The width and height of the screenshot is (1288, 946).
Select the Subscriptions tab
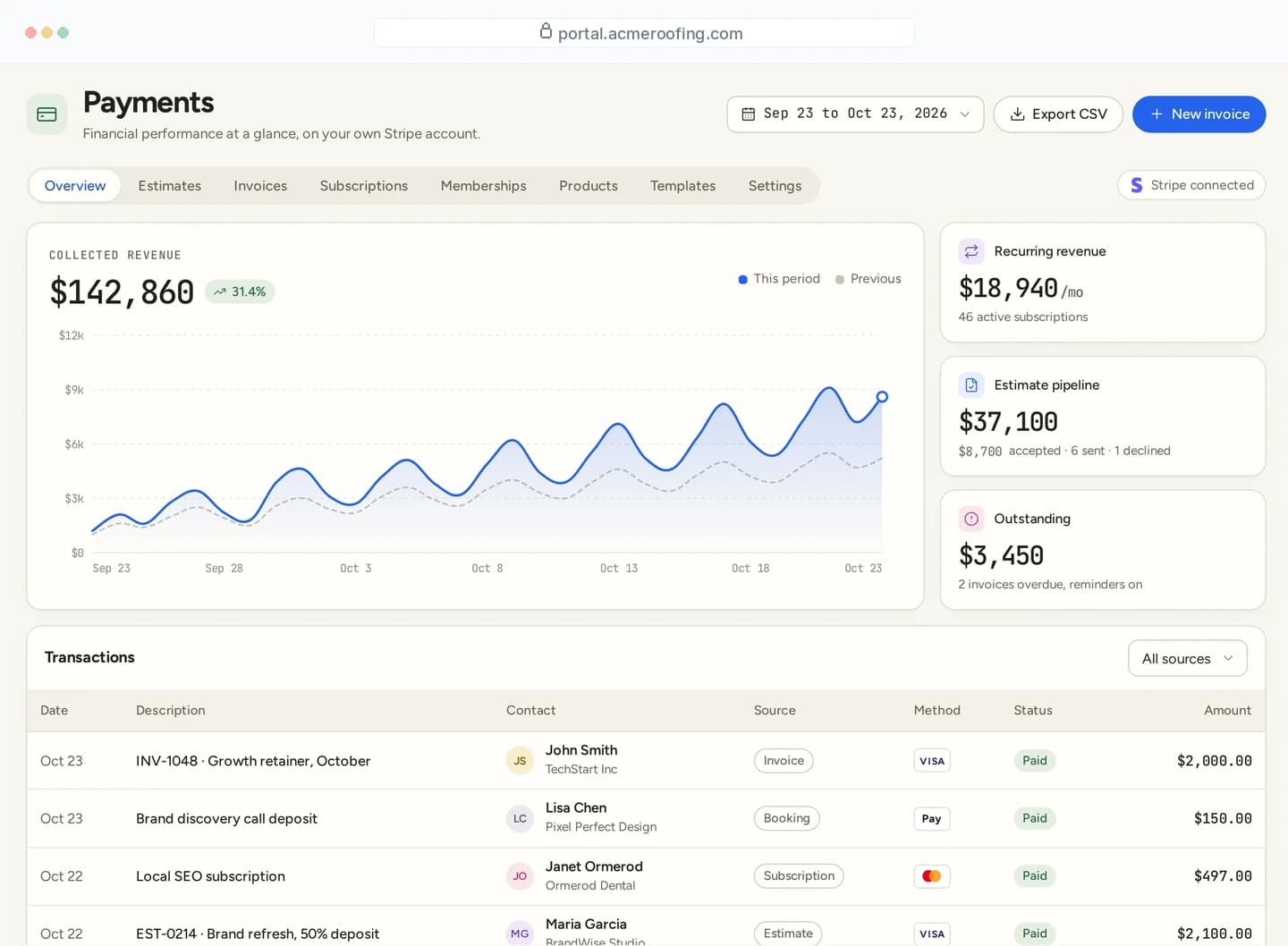click(x=364, y=186)
